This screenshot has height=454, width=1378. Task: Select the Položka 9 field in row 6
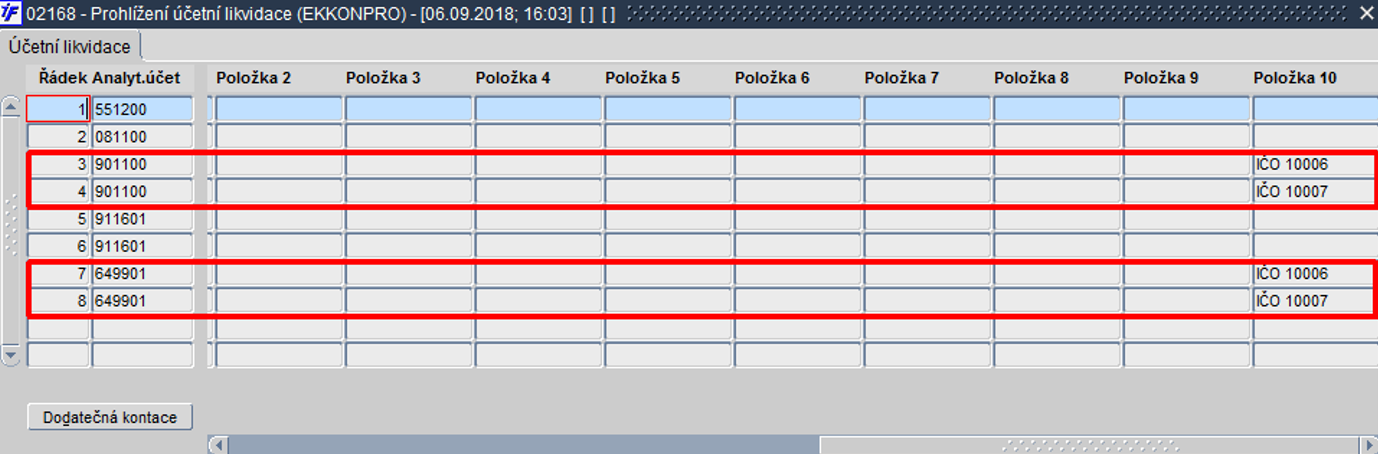1186,245
